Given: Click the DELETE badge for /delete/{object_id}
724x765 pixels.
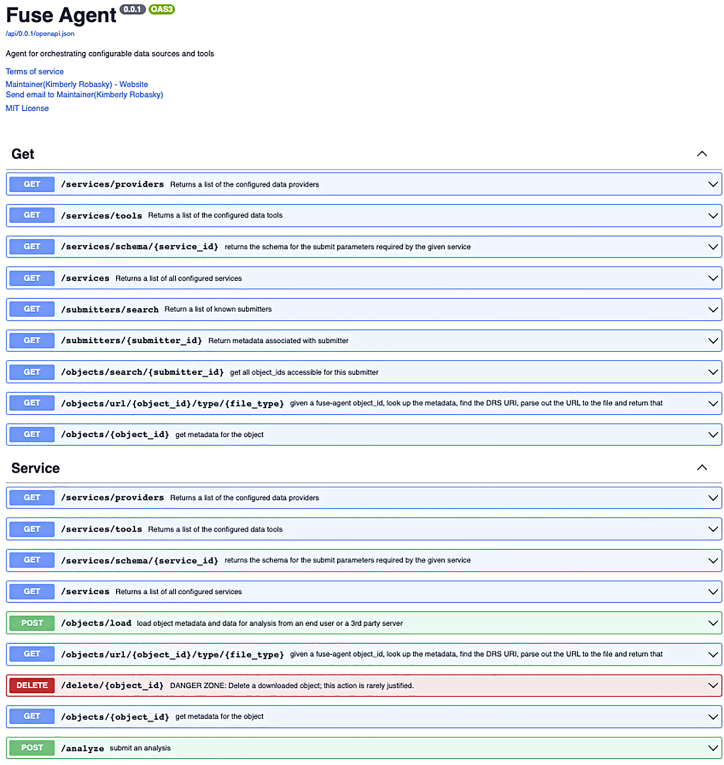Looking at the screenshot, I should point(31,685).
